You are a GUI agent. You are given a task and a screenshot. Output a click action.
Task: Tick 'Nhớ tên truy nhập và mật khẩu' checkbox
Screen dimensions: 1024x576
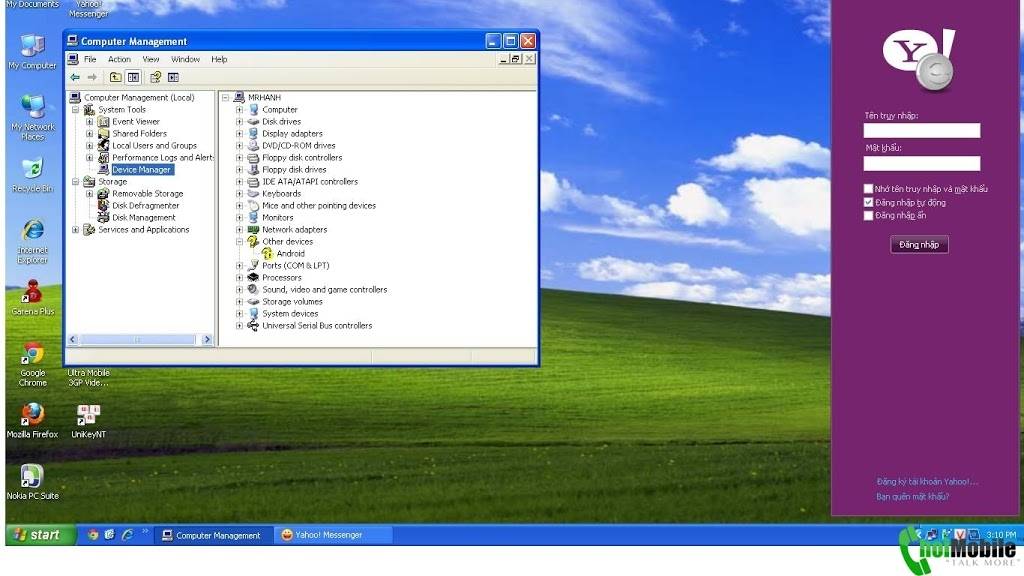[869, 189]
